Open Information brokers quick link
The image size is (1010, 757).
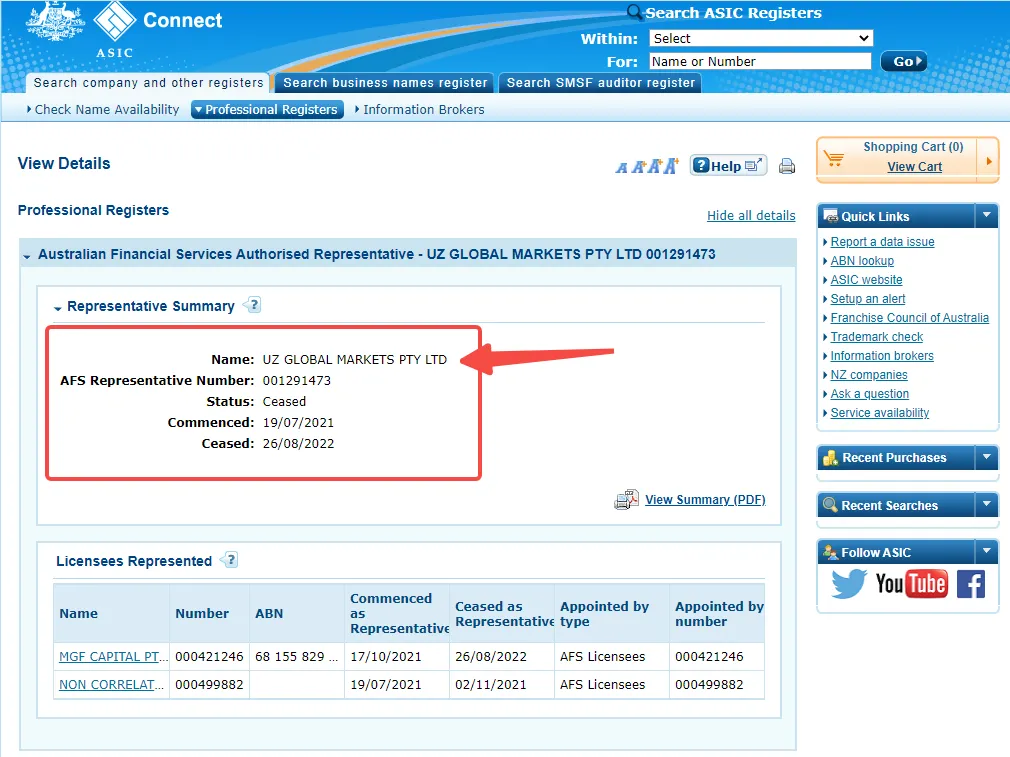882,356
